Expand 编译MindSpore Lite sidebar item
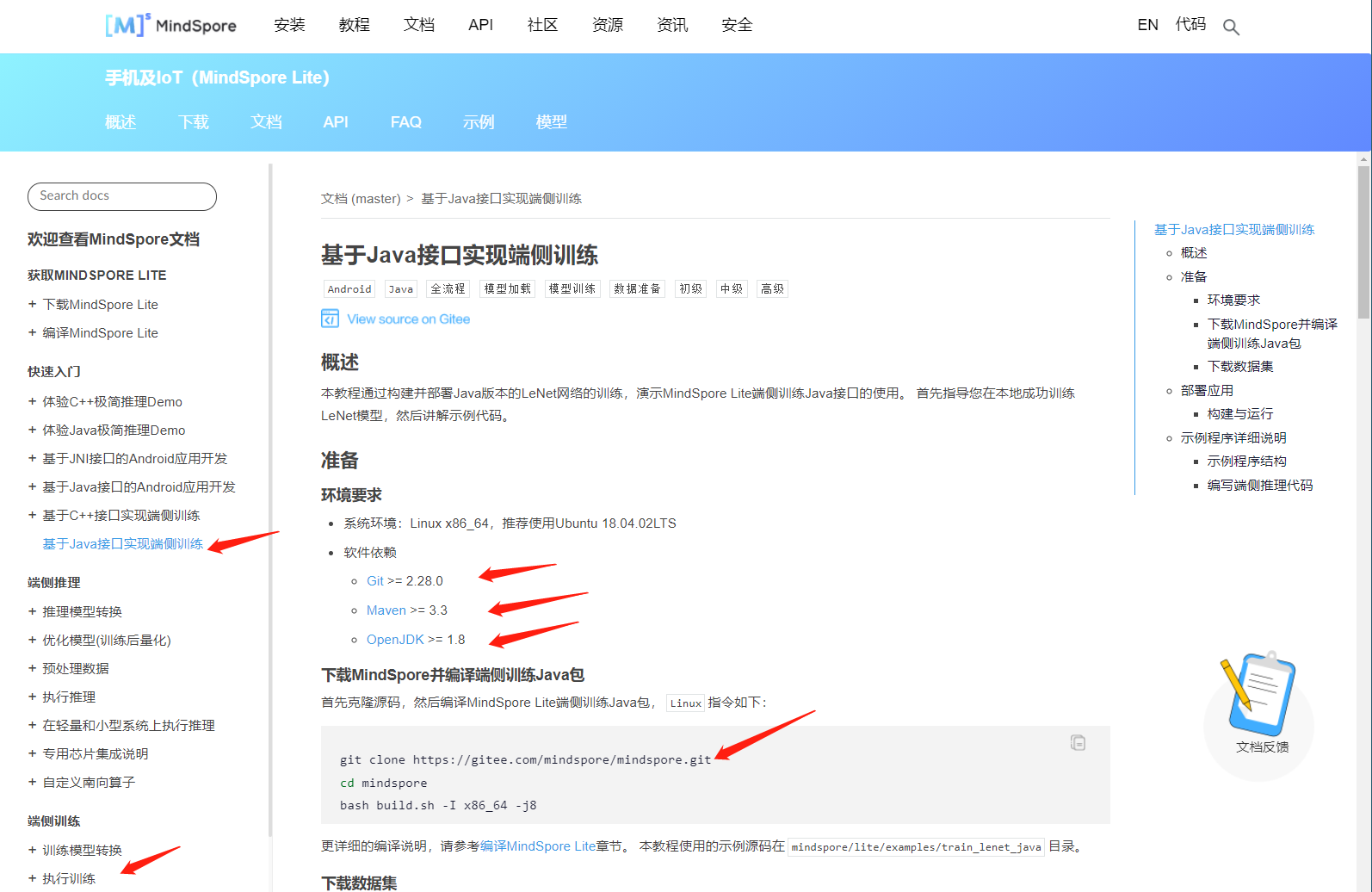 [32, 332]
